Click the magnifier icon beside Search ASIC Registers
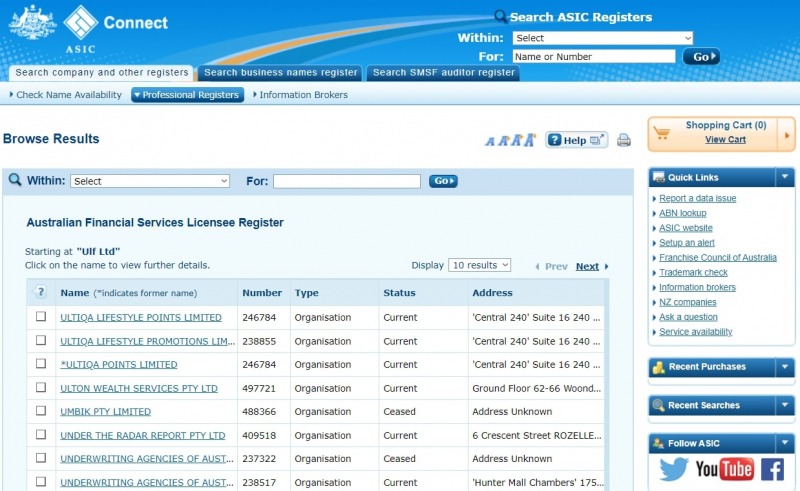Viewport: 800px width, 491px height. [501, 16]
